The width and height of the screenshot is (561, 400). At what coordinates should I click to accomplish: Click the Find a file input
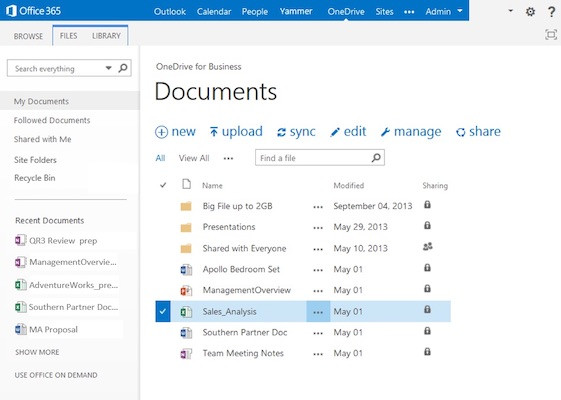pyautogui.click(x=320, y=158)
